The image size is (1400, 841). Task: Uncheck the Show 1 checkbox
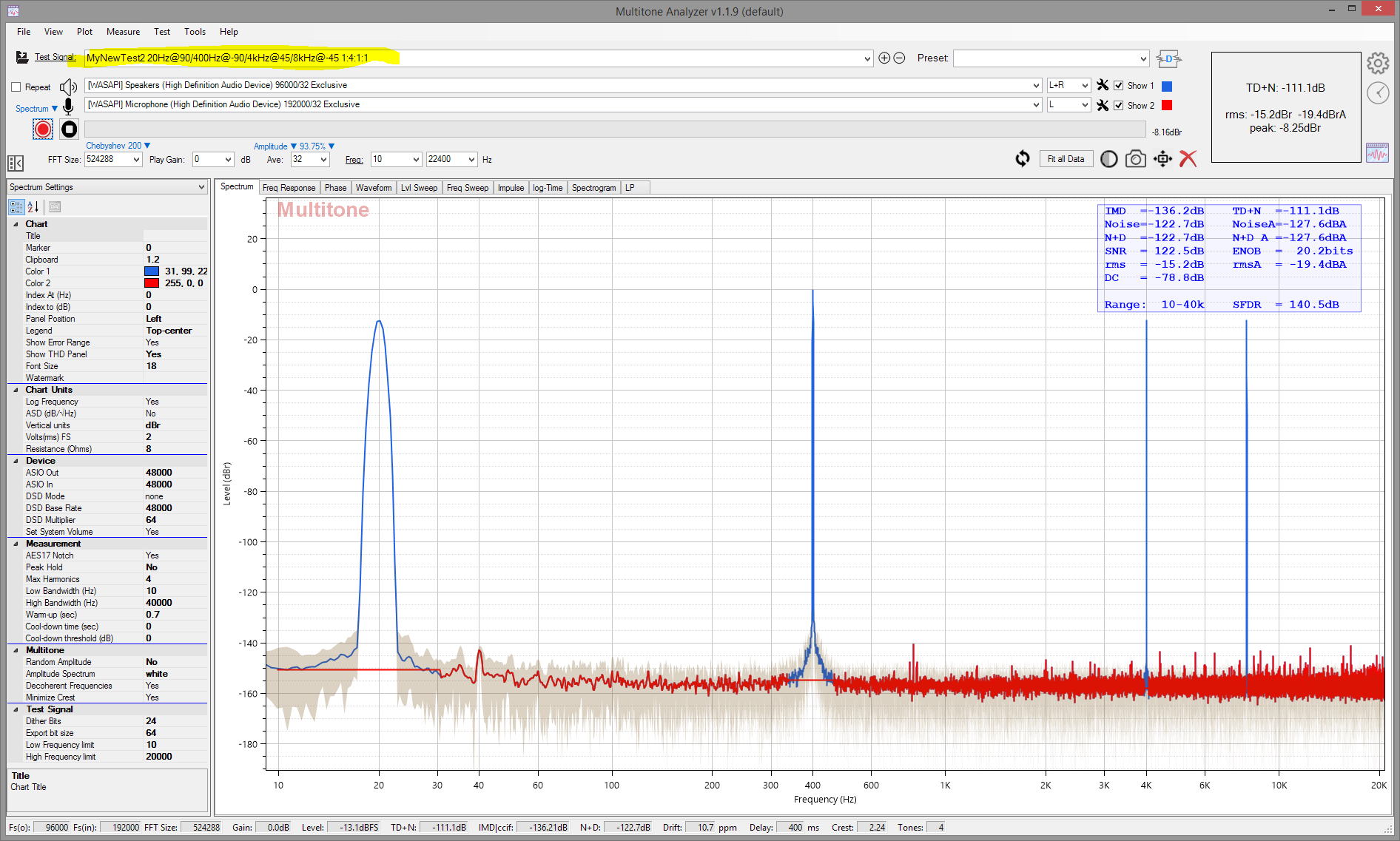pyautogui.click(x=1119, y=86)
